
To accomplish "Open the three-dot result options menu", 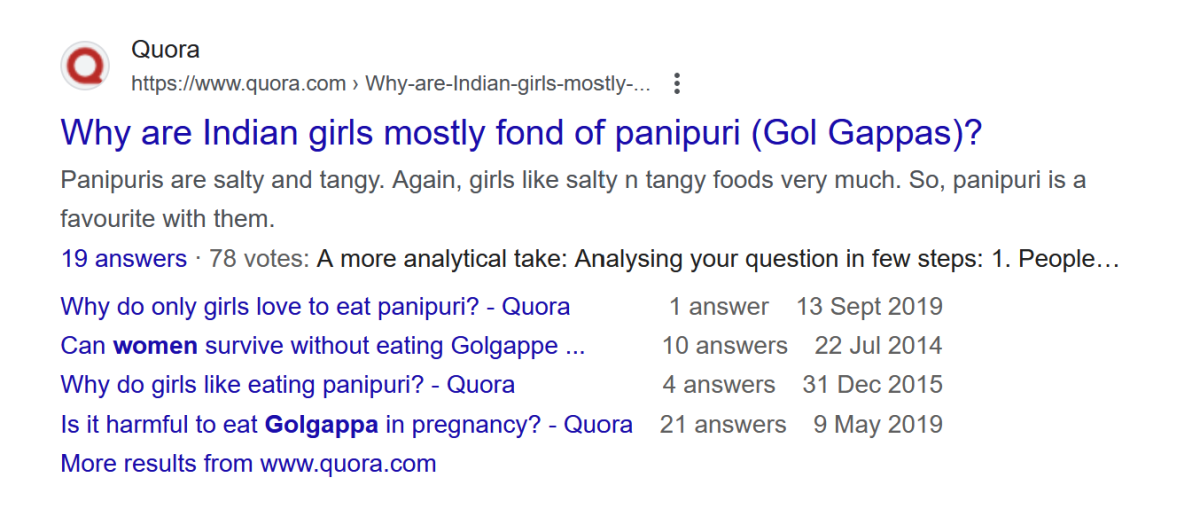I will tap(677, 84).
